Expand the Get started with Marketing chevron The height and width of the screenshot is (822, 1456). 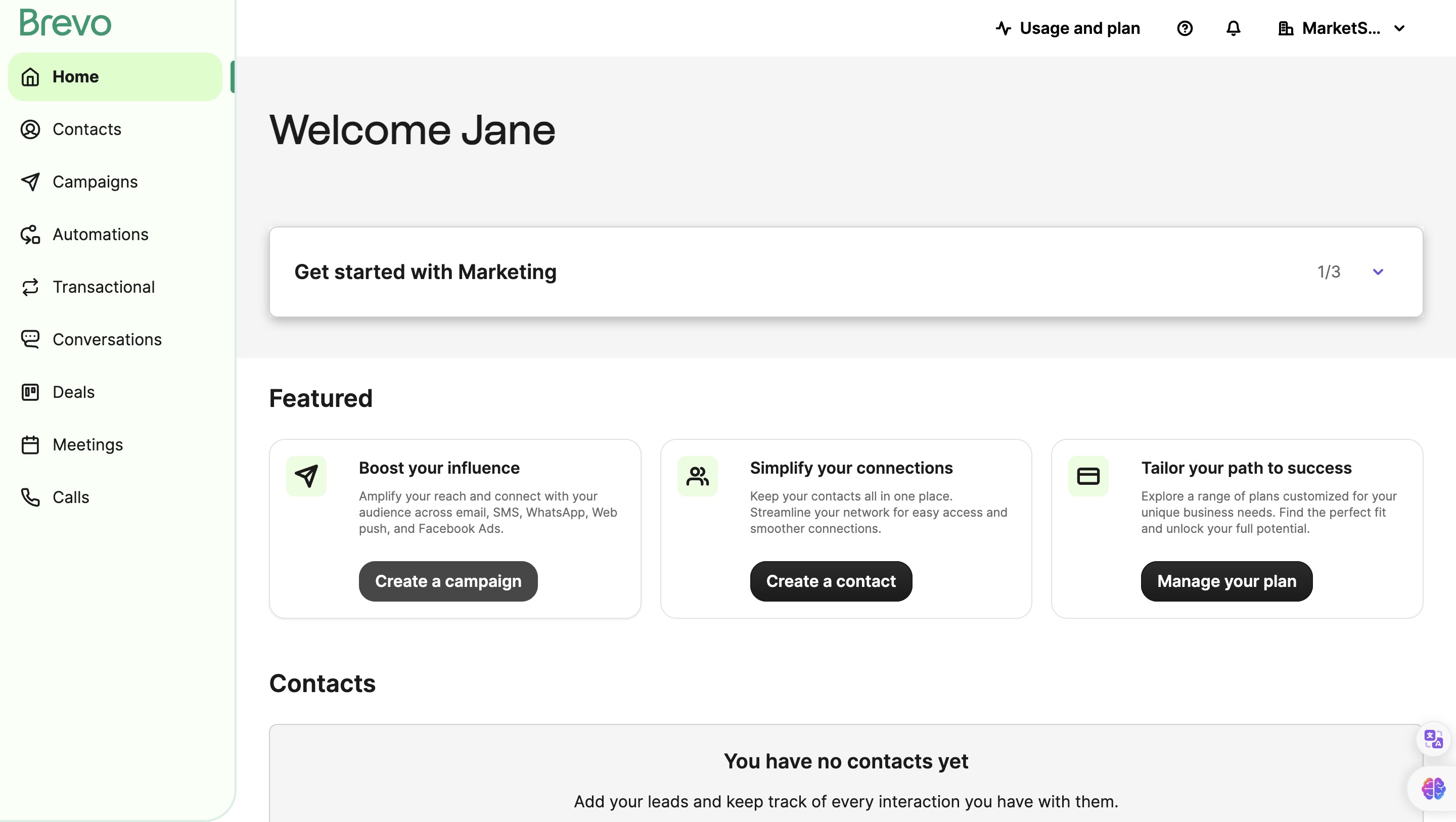pos(1378,272)
